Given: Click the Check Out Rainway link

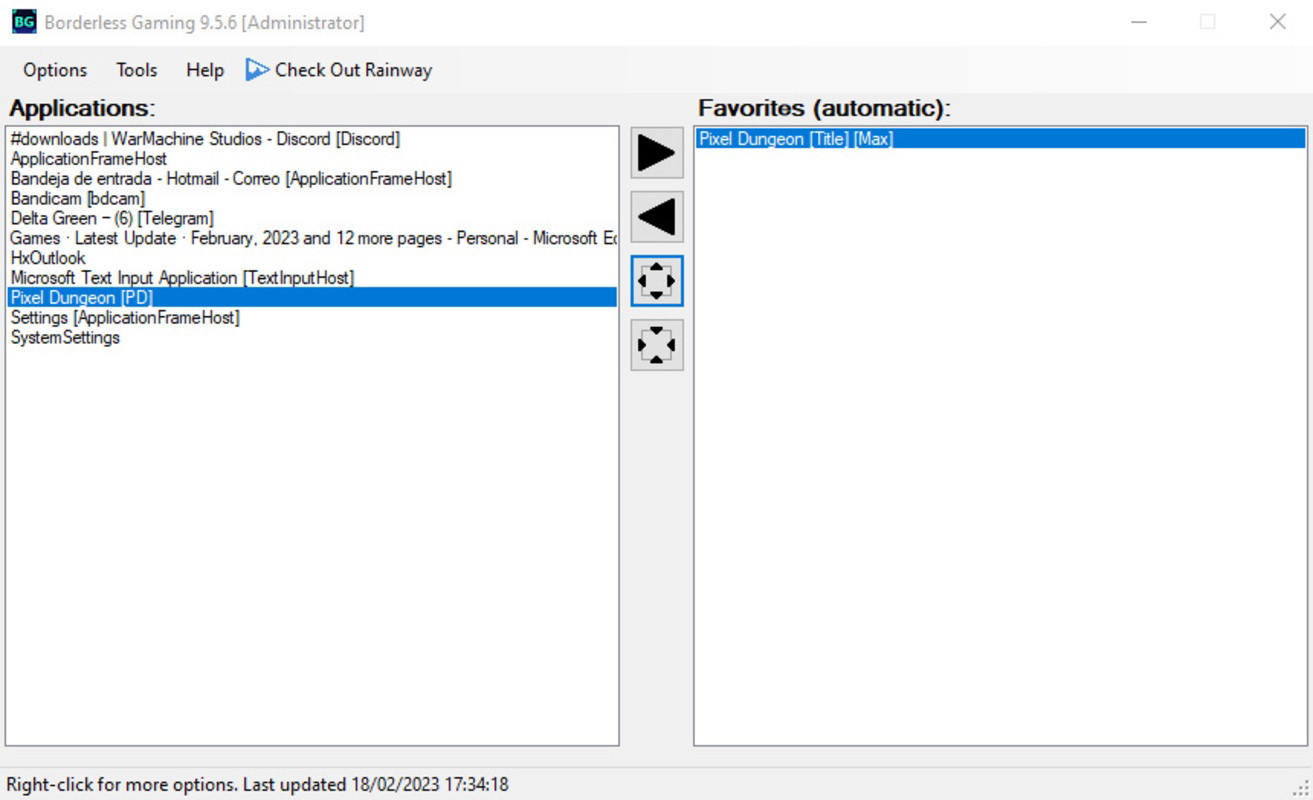Looking at the screenshot, I should point(352,70).
